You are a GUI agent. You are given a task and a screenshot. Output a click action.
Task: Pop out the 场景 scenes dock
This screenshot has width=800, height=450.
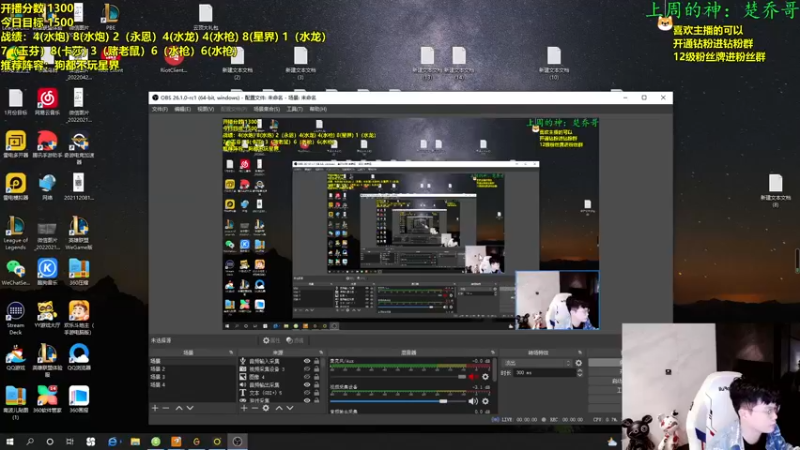click(231, 353)
